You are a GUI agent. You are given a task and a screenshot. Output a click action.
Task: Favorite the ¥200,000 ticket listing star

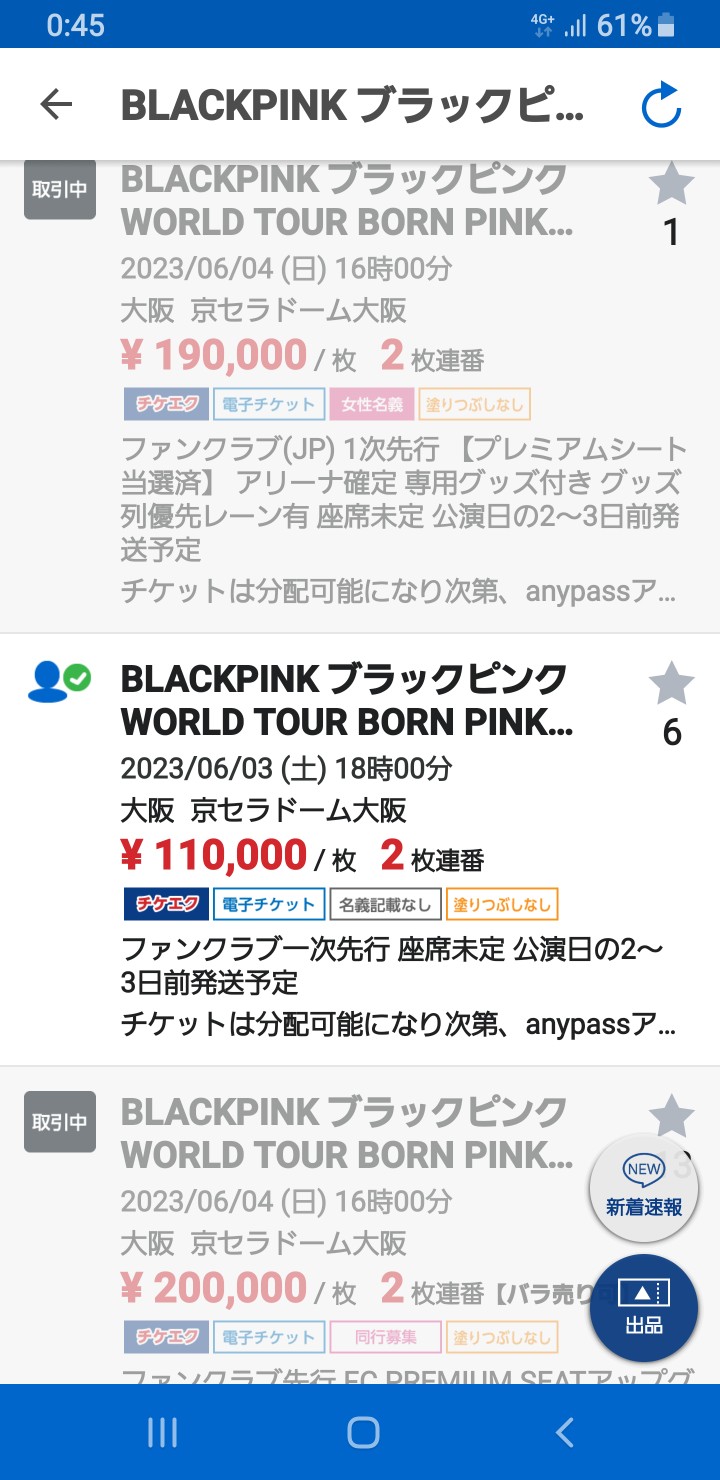[671, 1116]
